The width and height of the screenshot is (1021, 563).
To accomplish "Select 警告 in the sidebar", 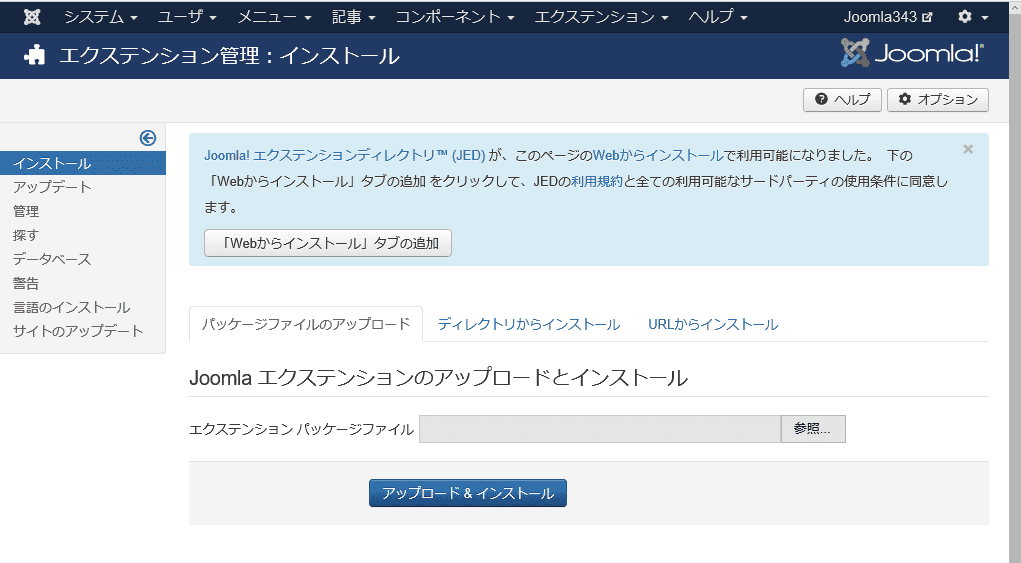I will [26, 284].
